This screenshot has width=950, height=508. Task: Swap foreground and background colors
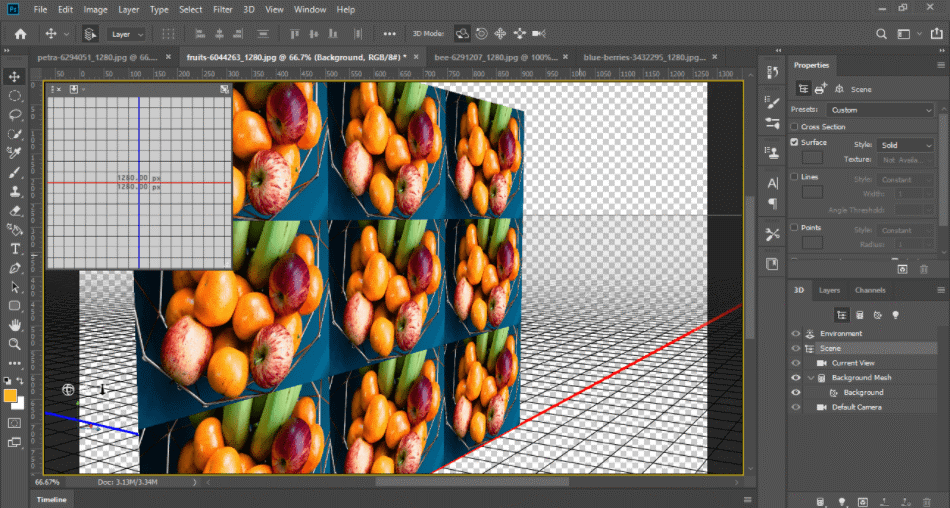click(x=20, y=381)
